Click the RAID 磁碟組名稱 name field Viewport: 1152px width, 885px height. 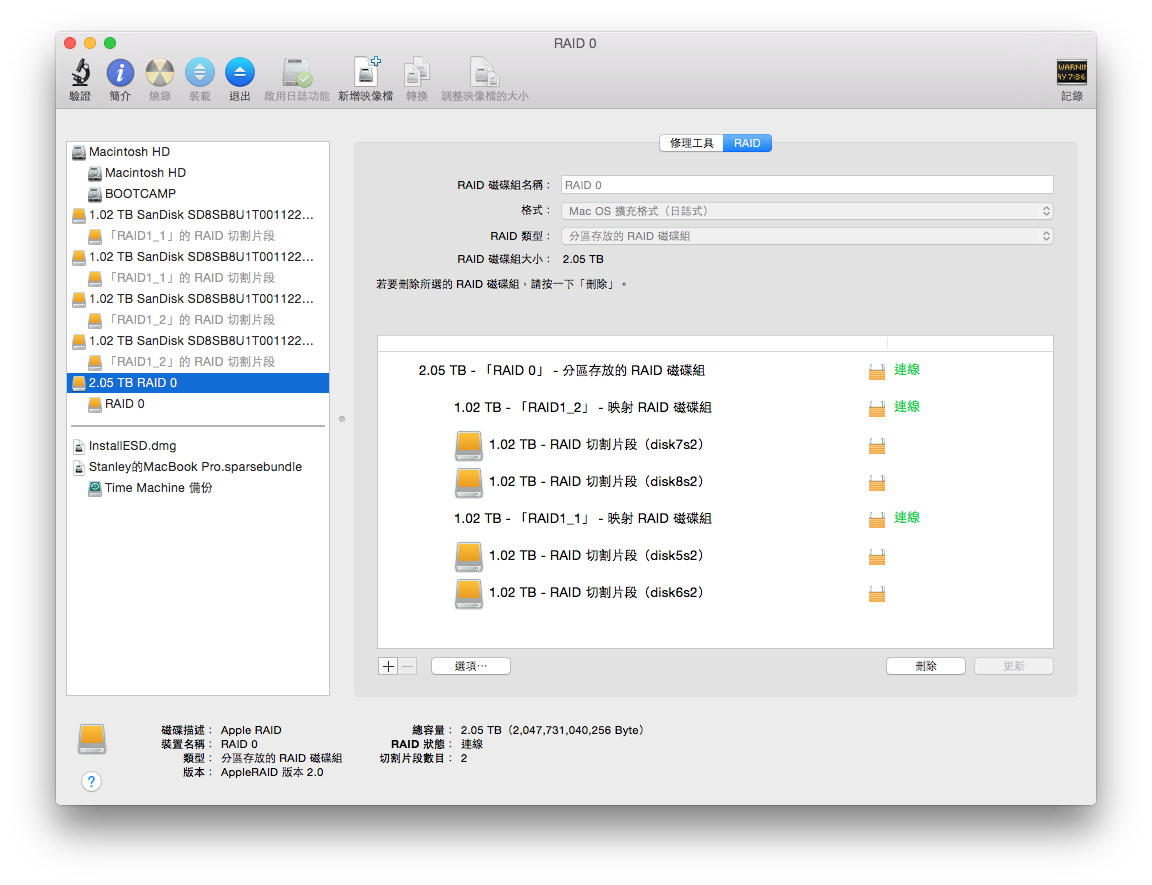pos(807,185)
